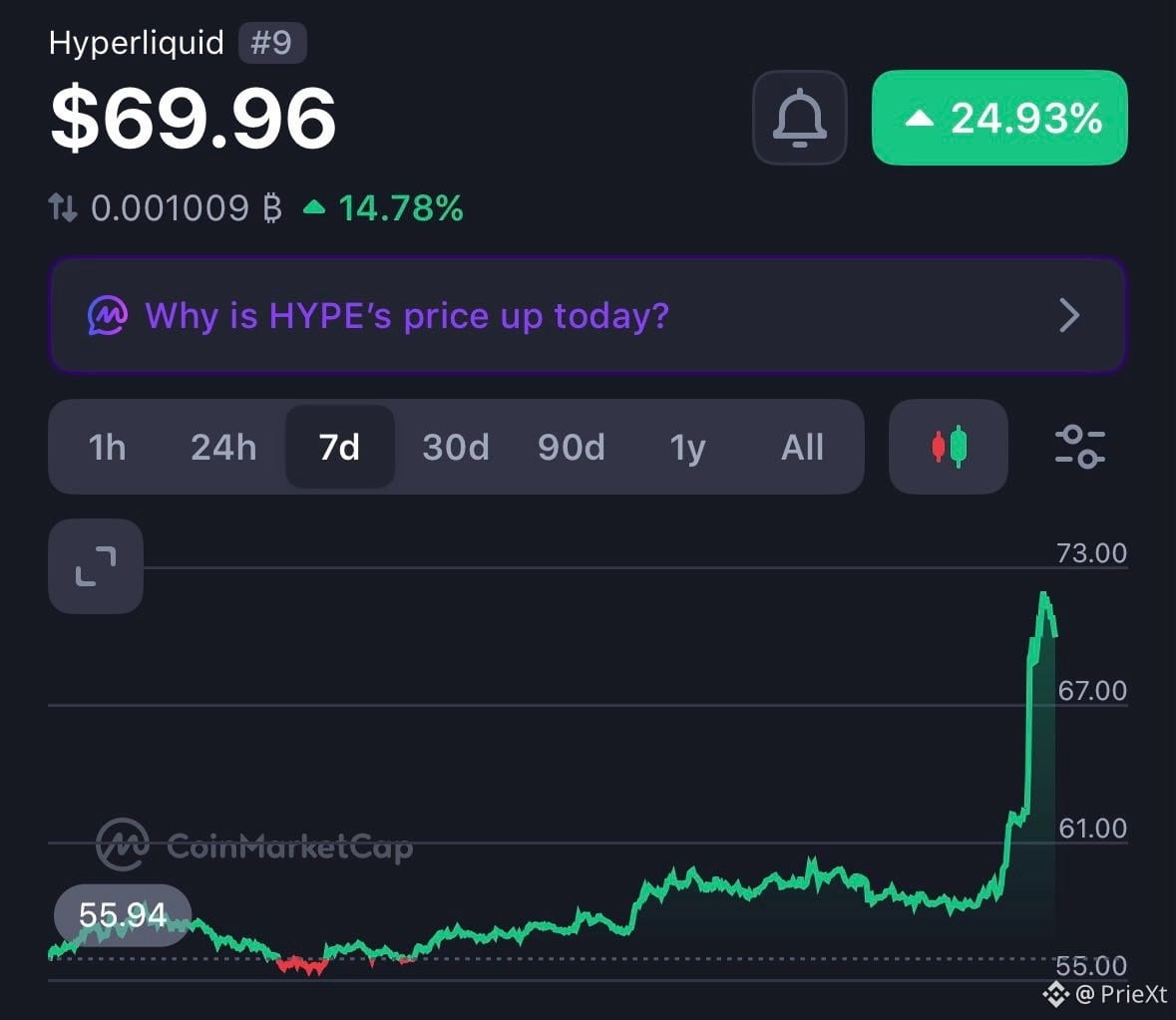Tap the price alert bell icon

click(x=800, y=118)
